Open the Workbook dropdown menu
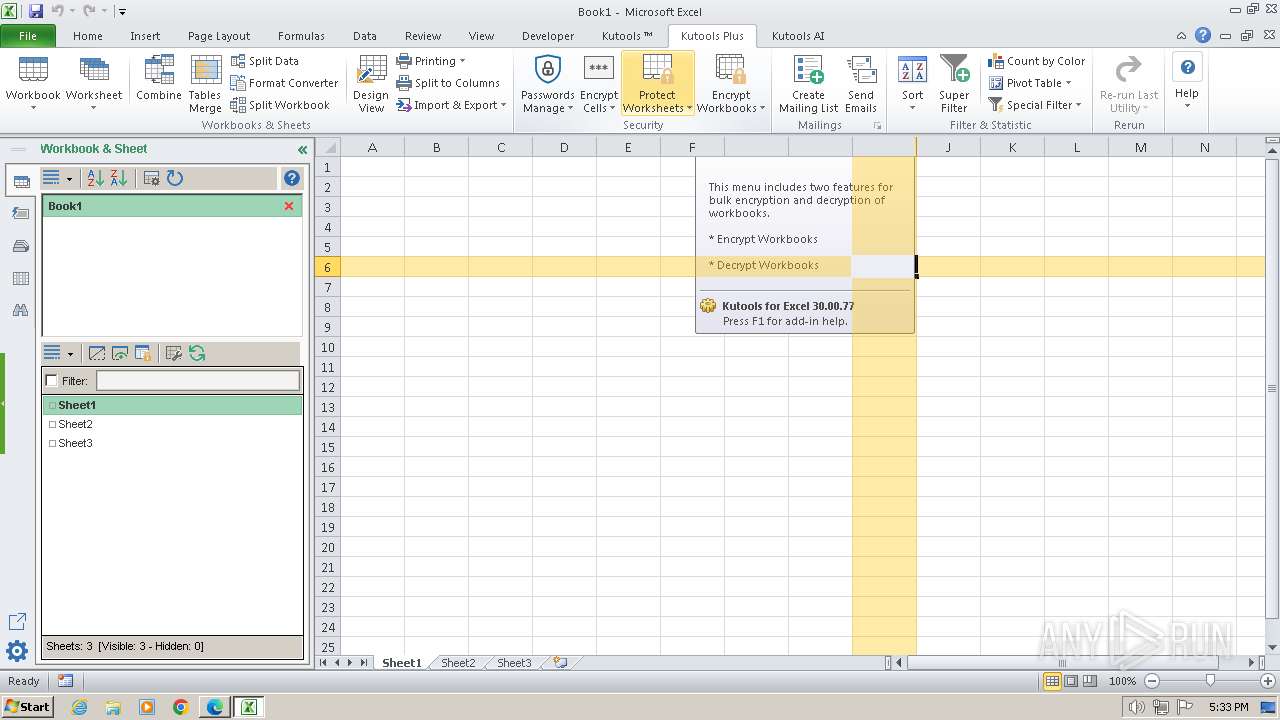This screenshot has height=720, width=1280. [33, 84]
